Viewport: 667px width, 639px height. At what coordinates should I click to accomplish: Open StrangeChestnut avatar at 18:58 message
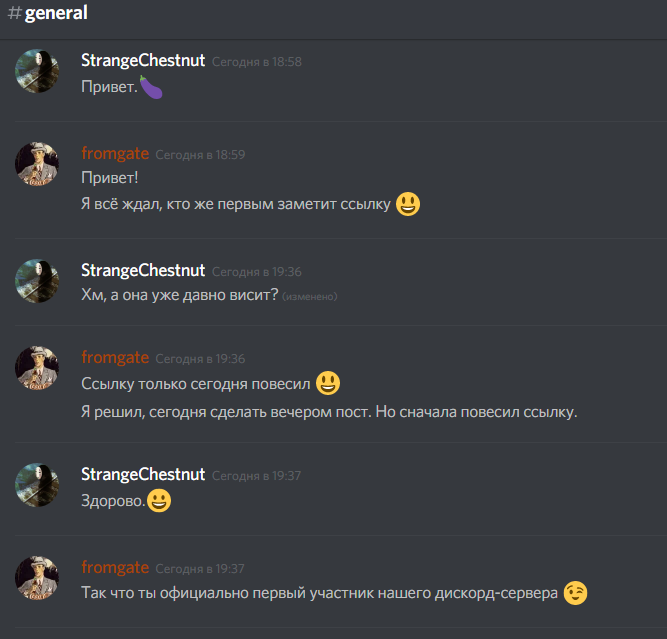(x=37, y=71)
